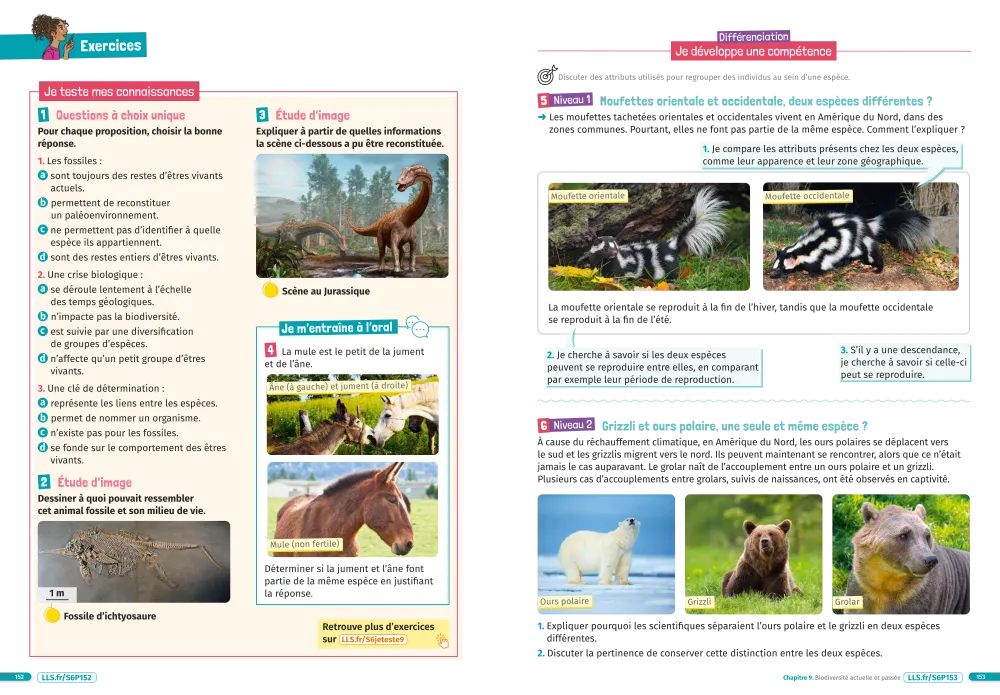This screenshot has height=695, width=1000.
Task: Click the number 5 badge beside 'Niveau 1'
Action: tap(543, 101)
